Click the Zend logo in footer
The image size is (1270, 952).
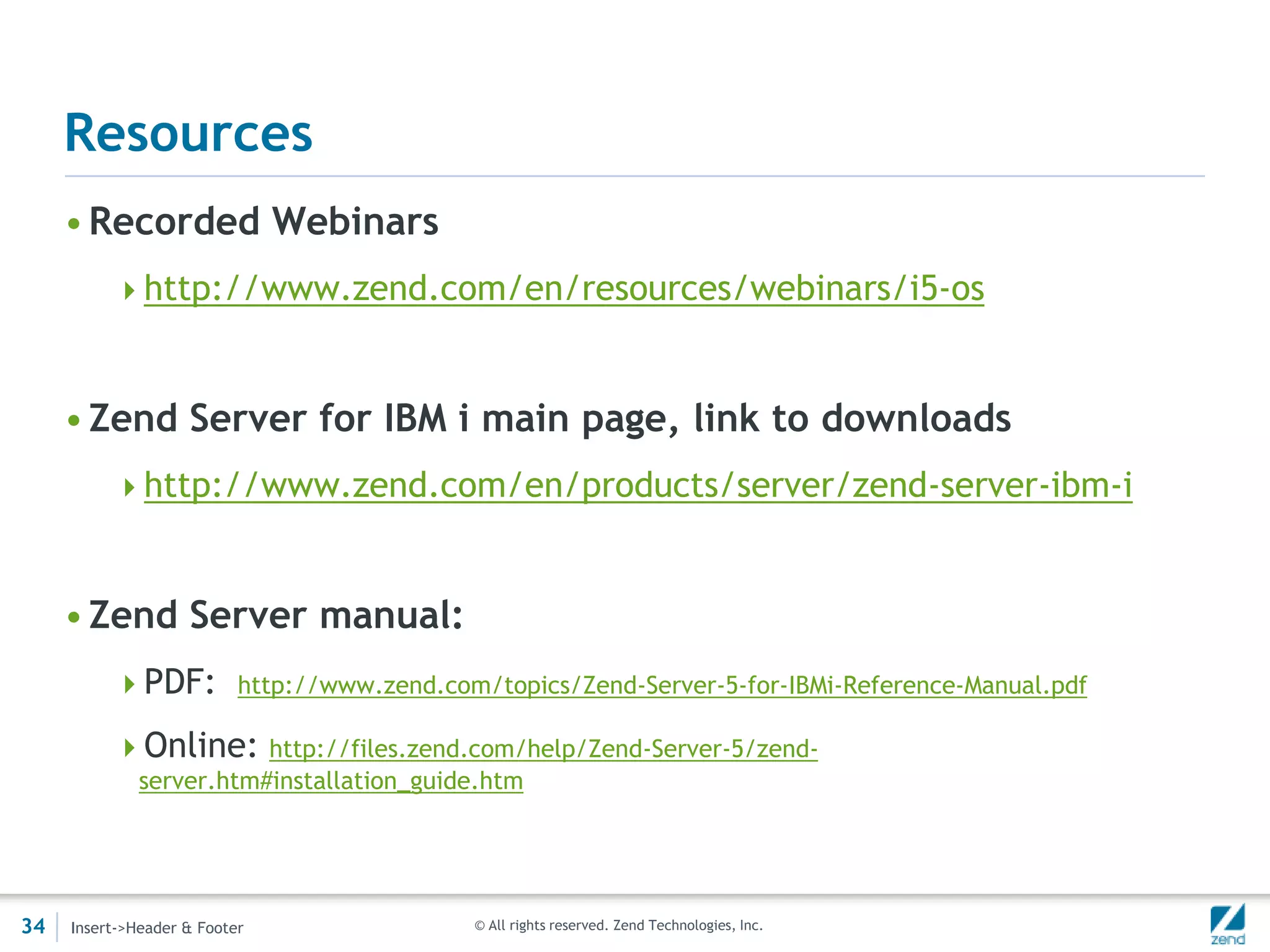1227,924
